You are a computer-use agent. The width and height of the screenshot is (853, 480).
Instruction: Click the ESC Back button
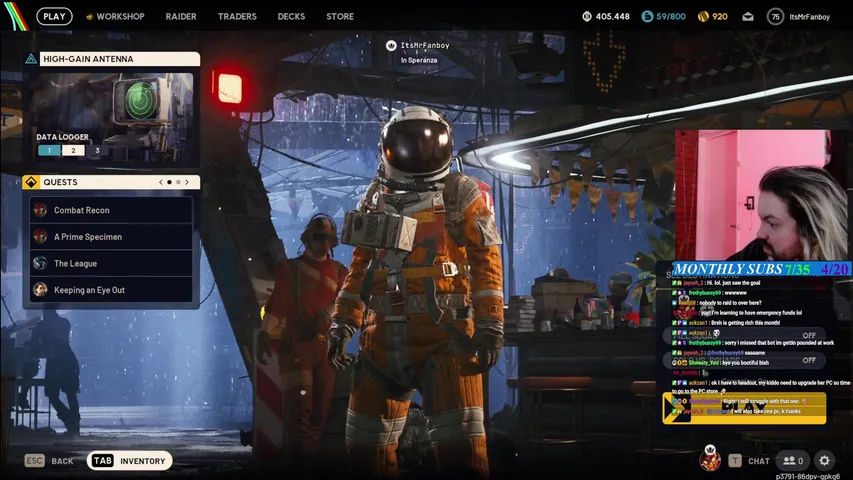click(x=49, y=461)
